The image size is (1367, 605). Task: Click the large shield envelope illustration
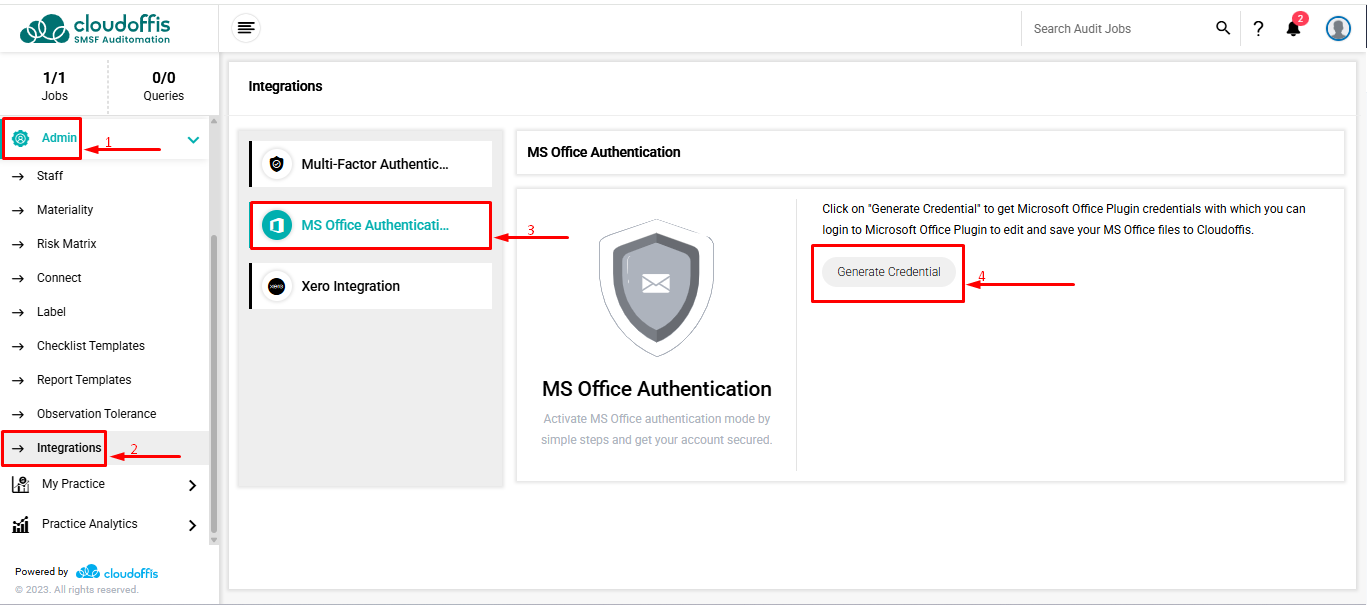(x=656, y=287)
